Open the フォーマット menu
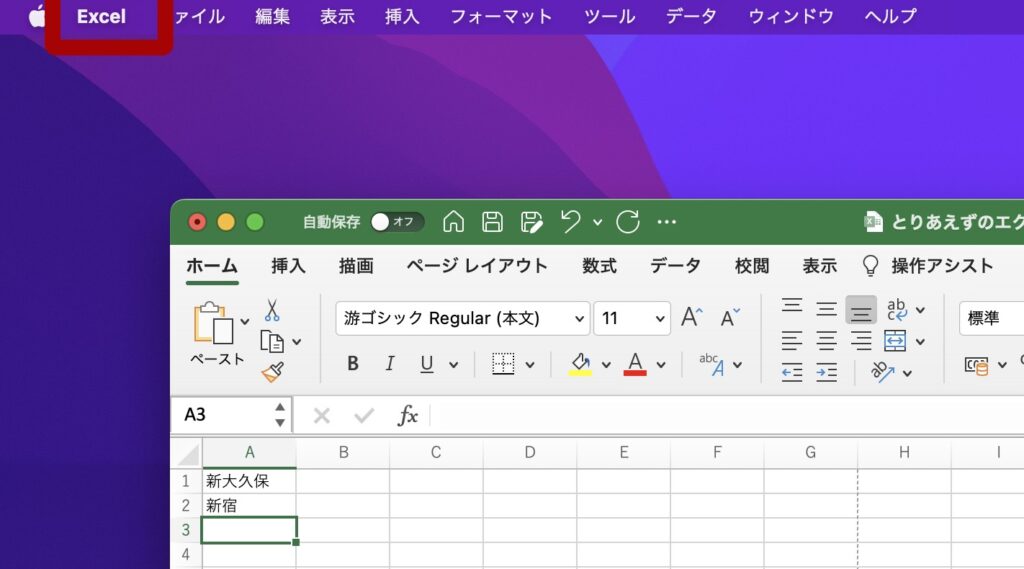 [502, 16]
